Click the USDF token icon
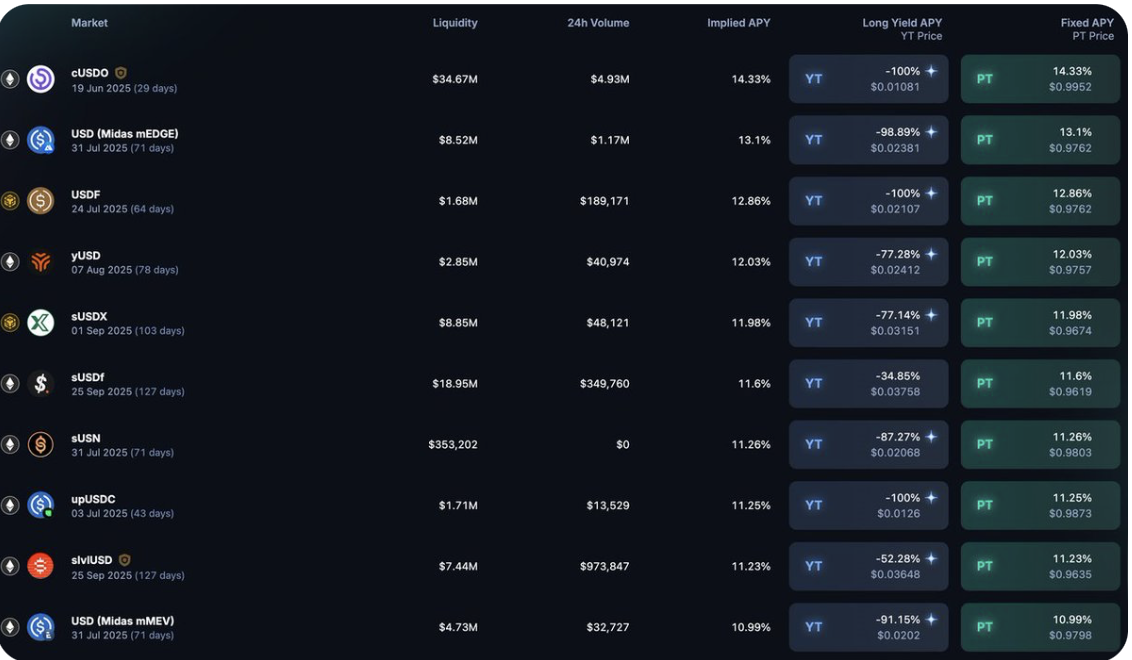Image resolution: width=1132 pixels, height=660 pixels. pos(40,201)
